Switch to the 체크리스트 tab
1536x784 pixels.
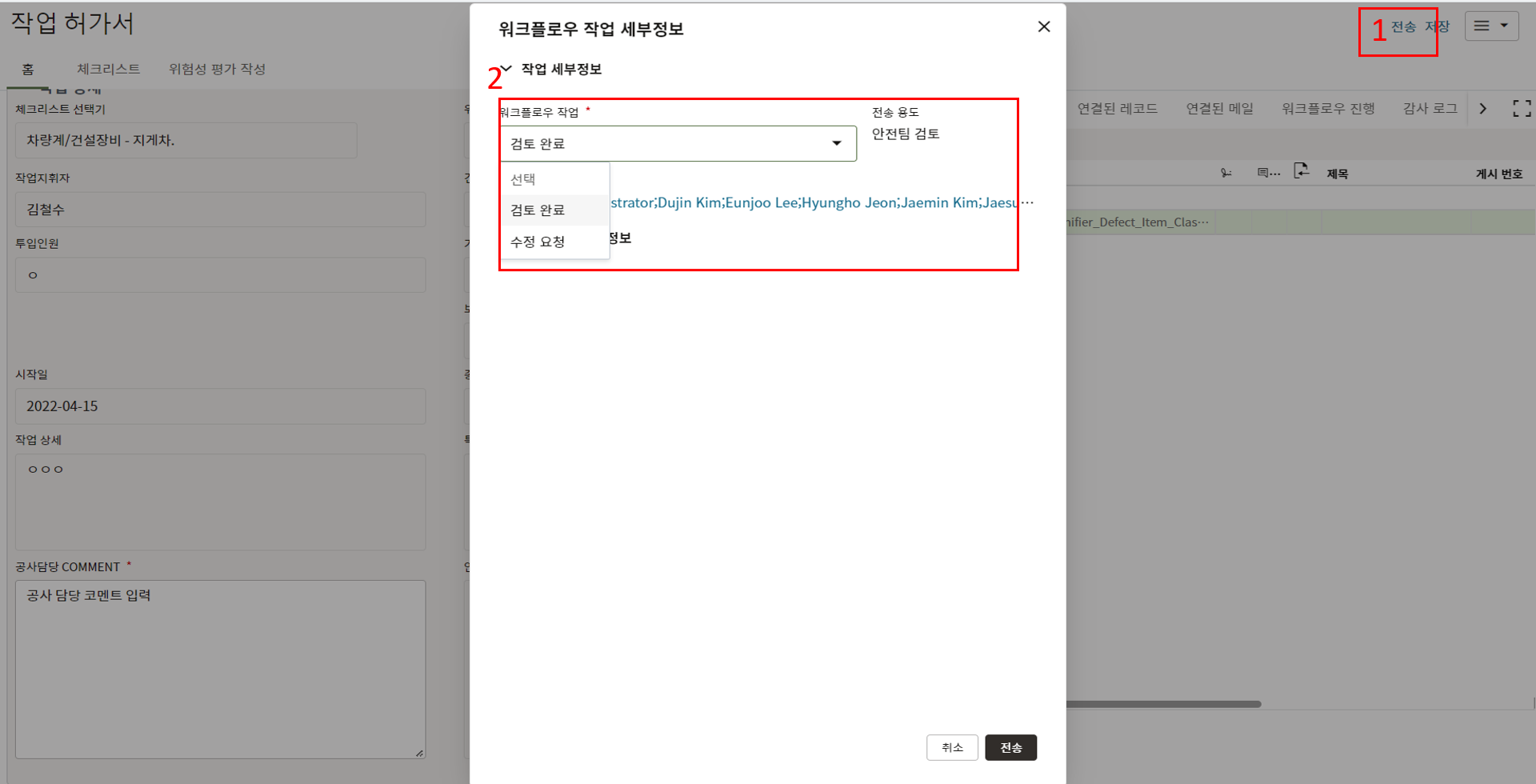click(108, 70)
